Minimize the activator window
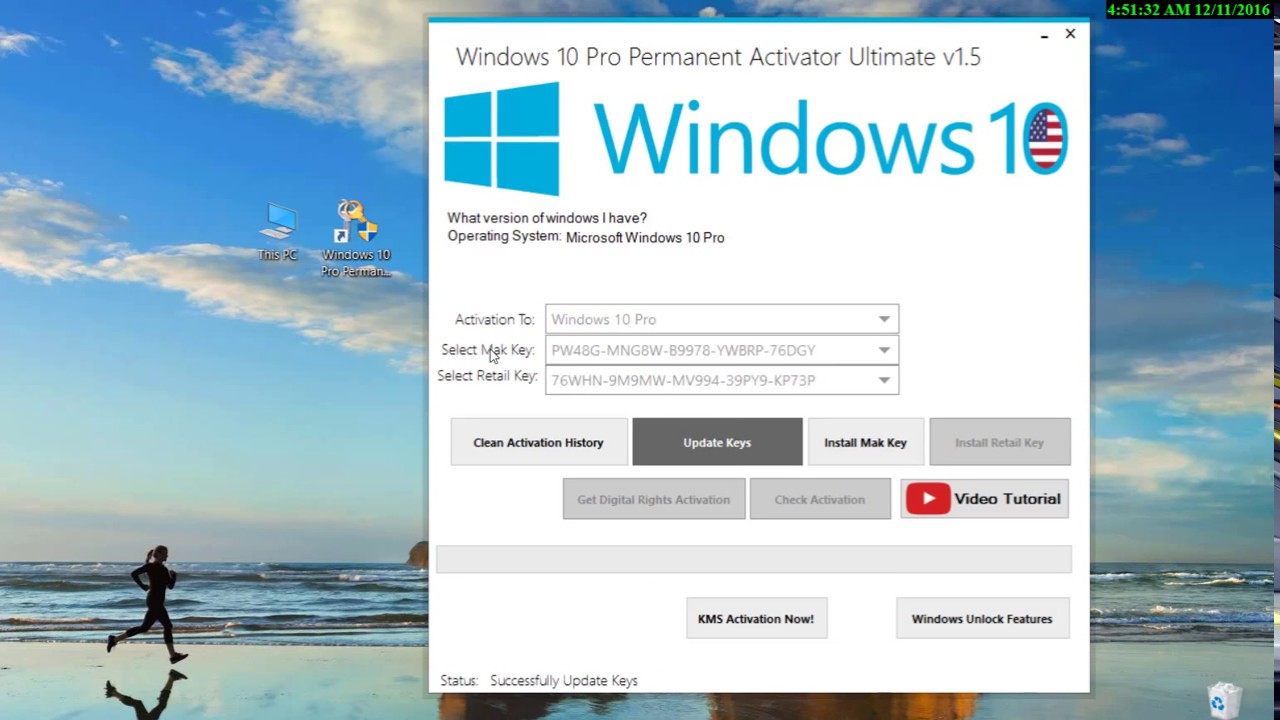This screenshot has width=1280, height=720. (x=1044, y=35)
